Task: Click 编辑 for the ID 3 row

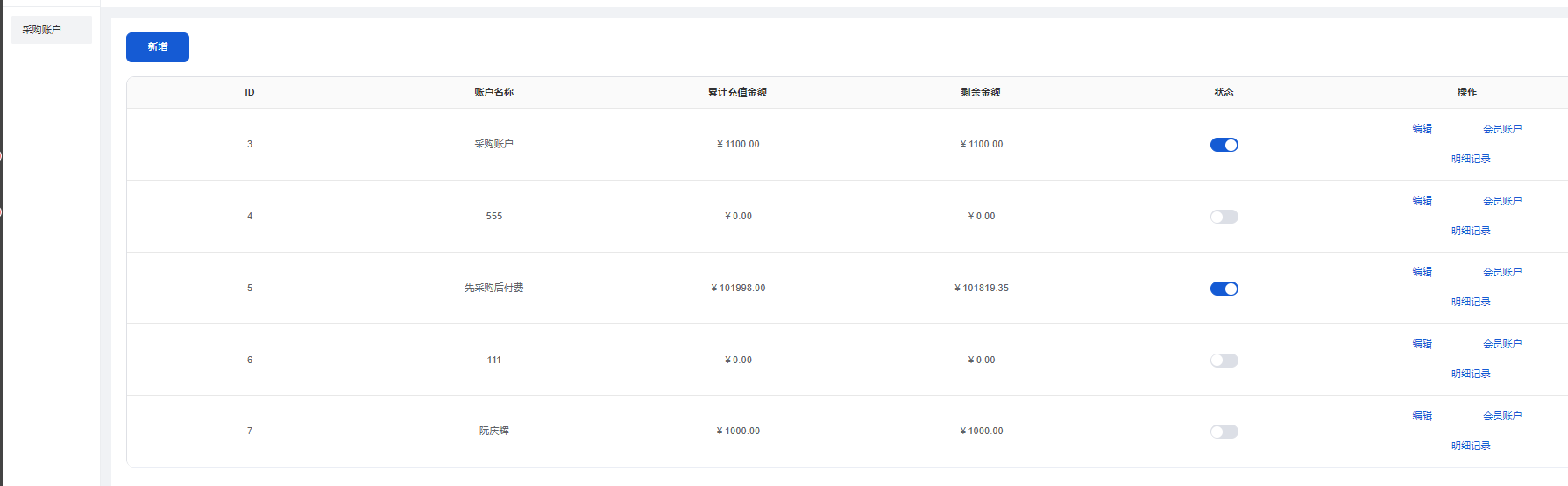Action: point(1422,129)
